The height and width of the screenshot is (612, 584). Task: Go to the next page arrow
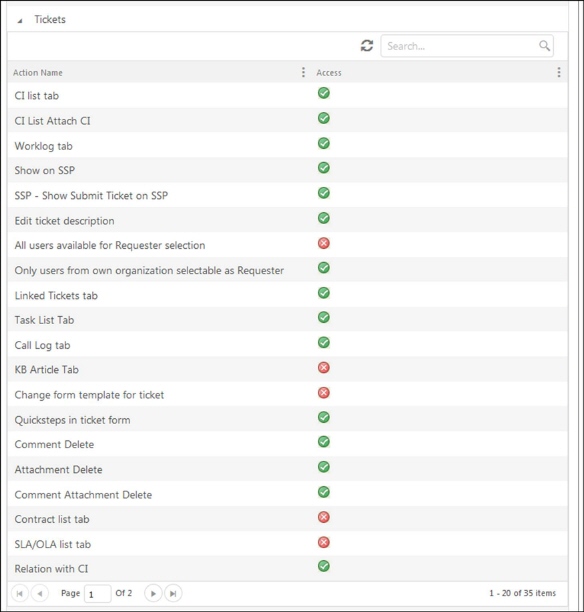tap(153, 594)
